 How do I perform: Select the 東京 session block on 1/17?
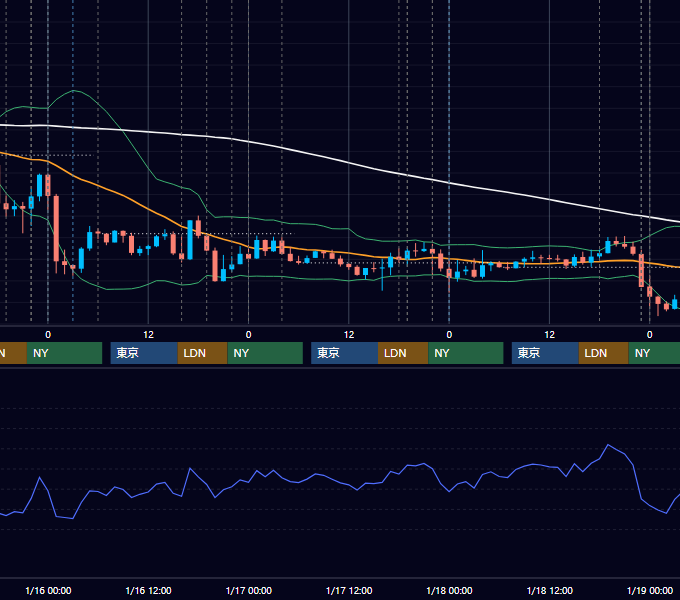tap(344, 353)
